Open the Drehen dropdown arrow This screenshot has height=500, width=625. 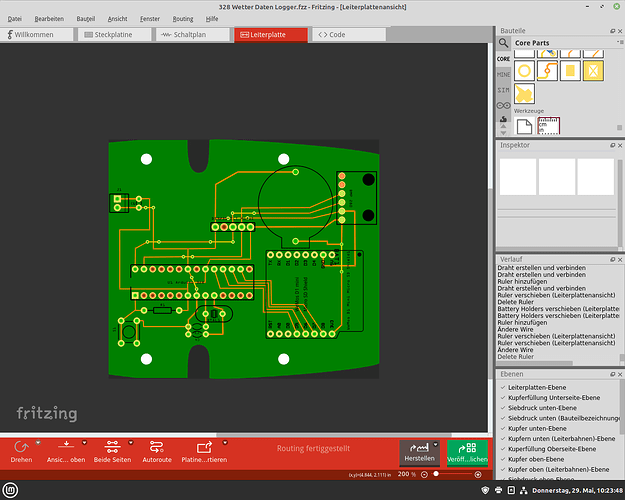(38, 442)
